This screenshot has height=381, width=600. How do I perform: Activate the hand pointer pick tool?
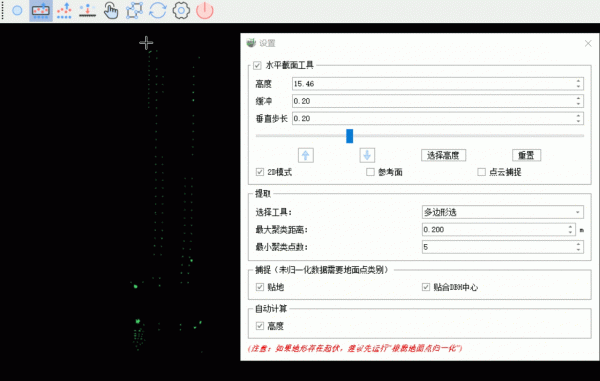111,11
